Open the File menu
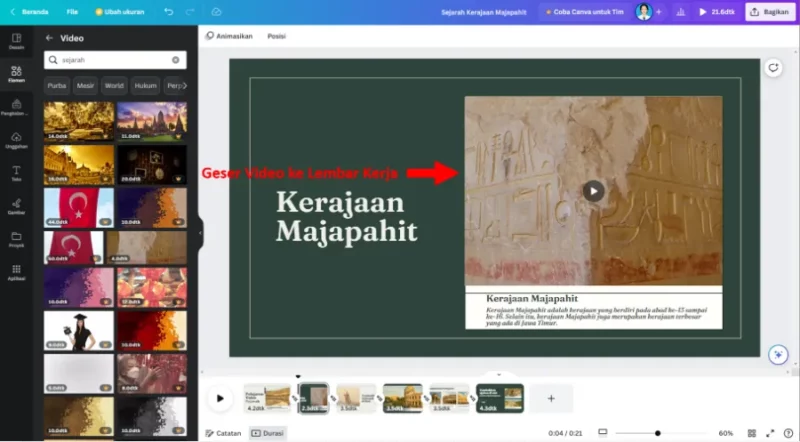The height and width of the screenshot is (442, 800). tap(72, 12)
